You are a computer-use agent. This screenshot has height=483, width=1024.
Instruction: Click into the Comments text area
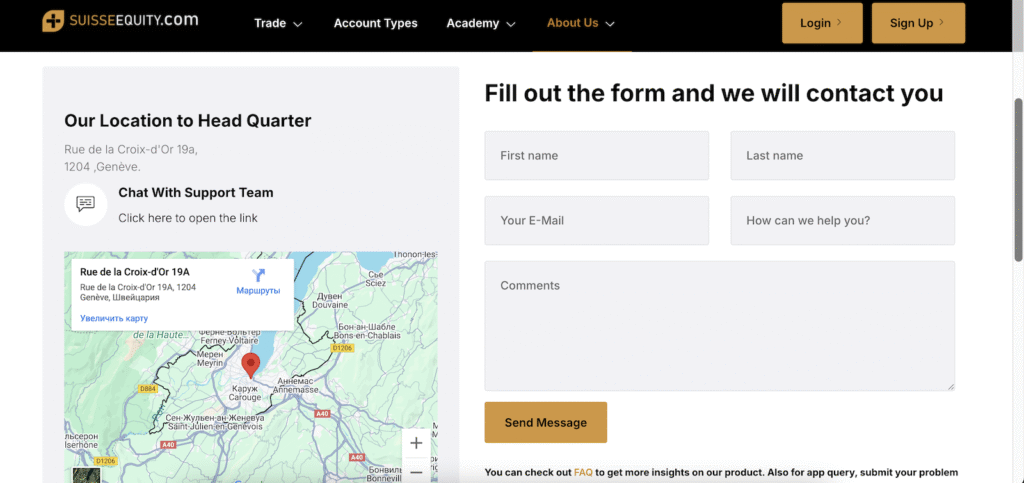(x=720, y=326)
